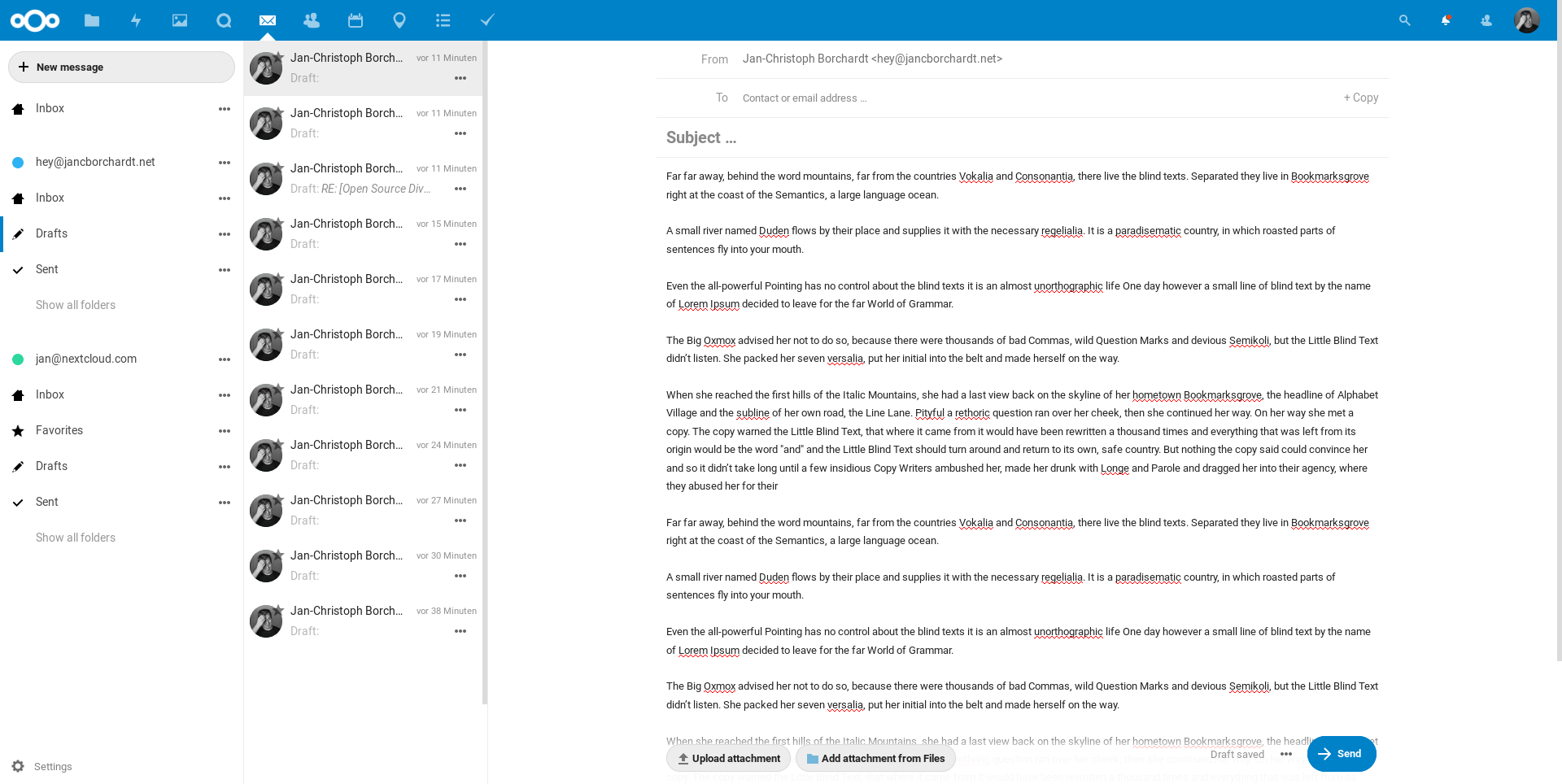Viewport: 1562px width, 784px height.
Task: Open the Deck list icon
Action: point(443,20)
